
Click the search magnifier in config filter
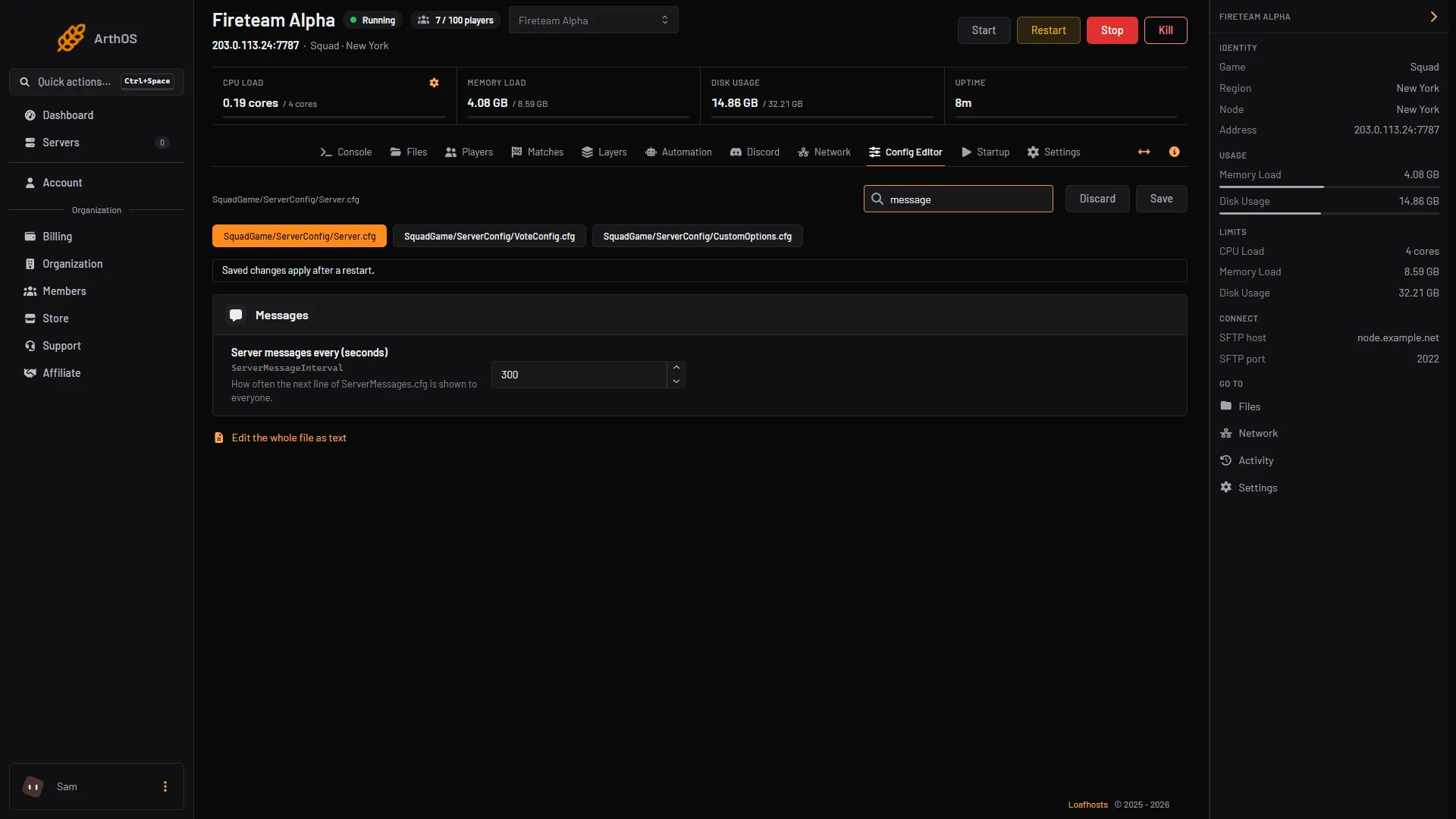877,199
